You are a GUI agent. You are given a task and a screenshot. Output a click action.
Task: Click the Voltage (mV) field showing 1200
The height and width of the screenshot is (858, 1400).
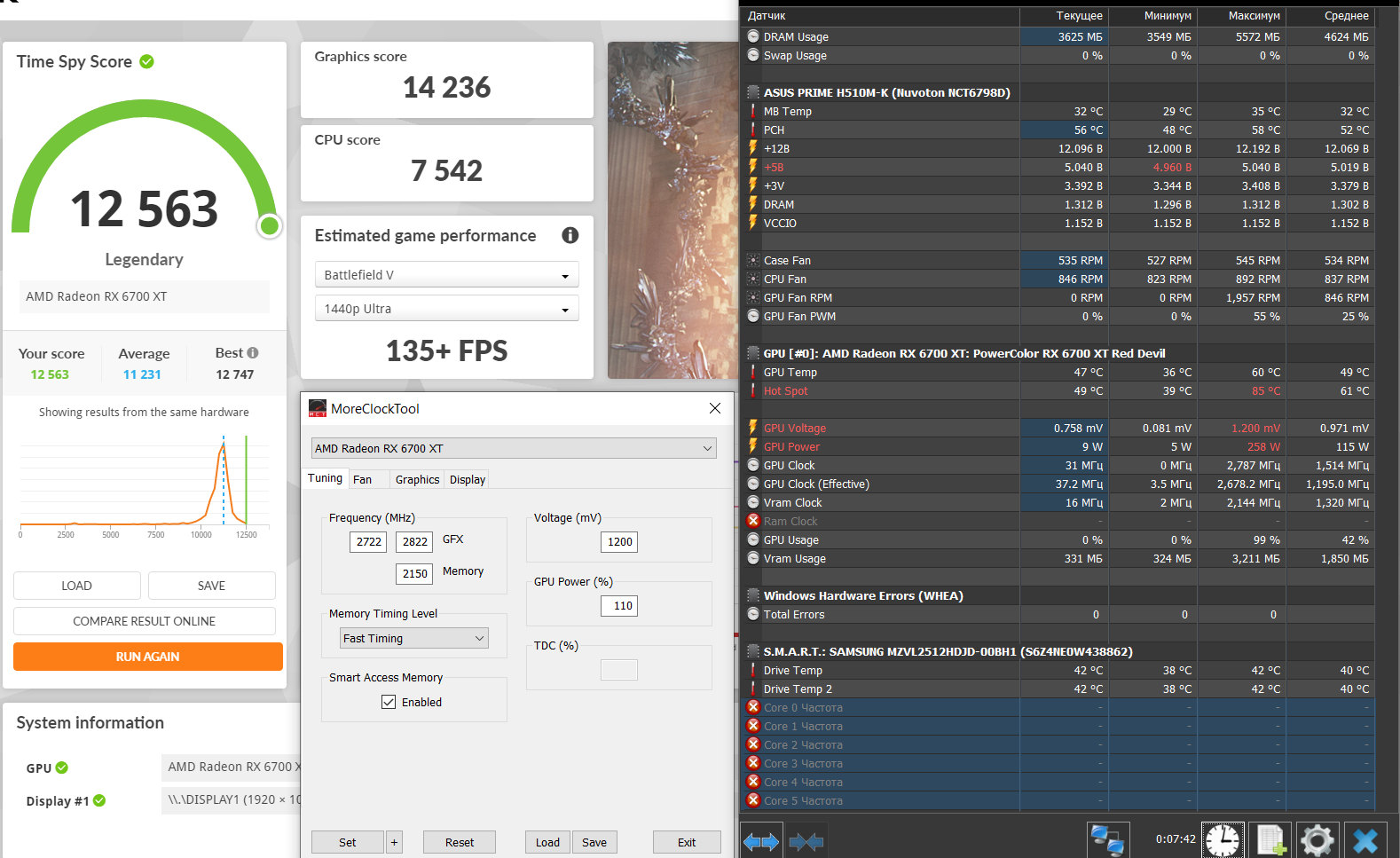click(x=619, y=541)
